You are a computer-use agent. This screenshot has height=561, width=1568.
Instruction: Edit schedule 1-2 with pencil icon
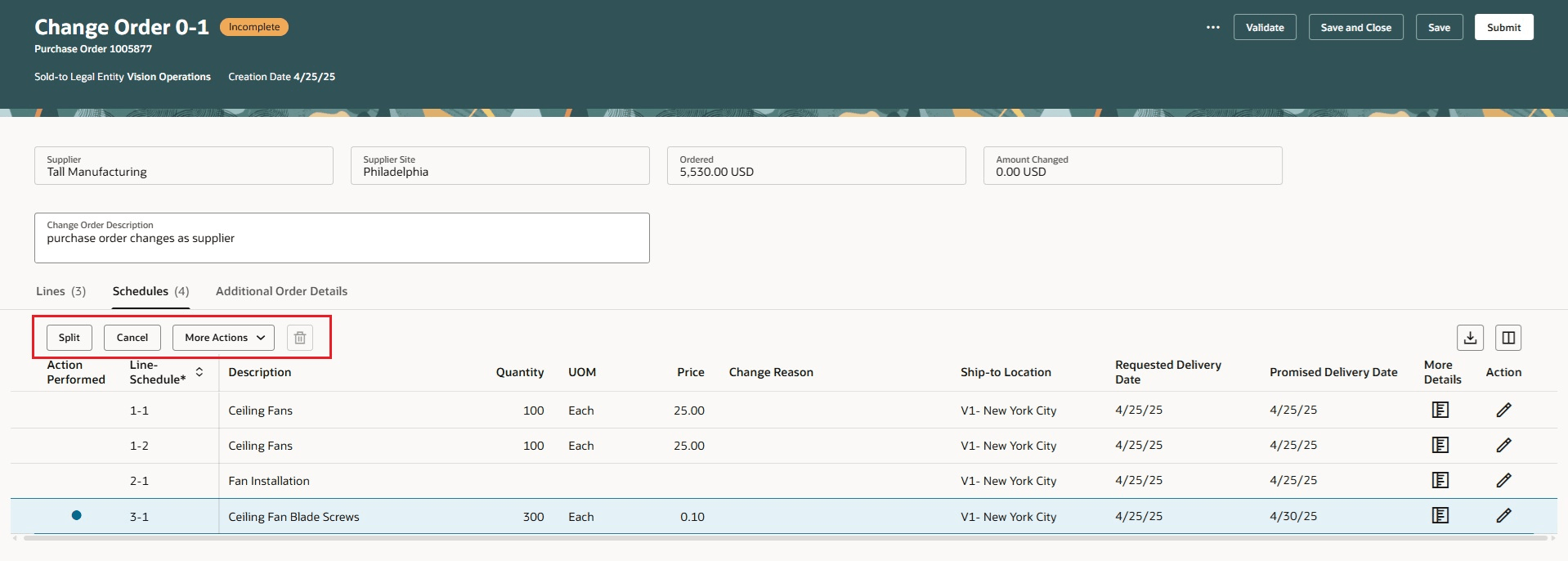1503,445
